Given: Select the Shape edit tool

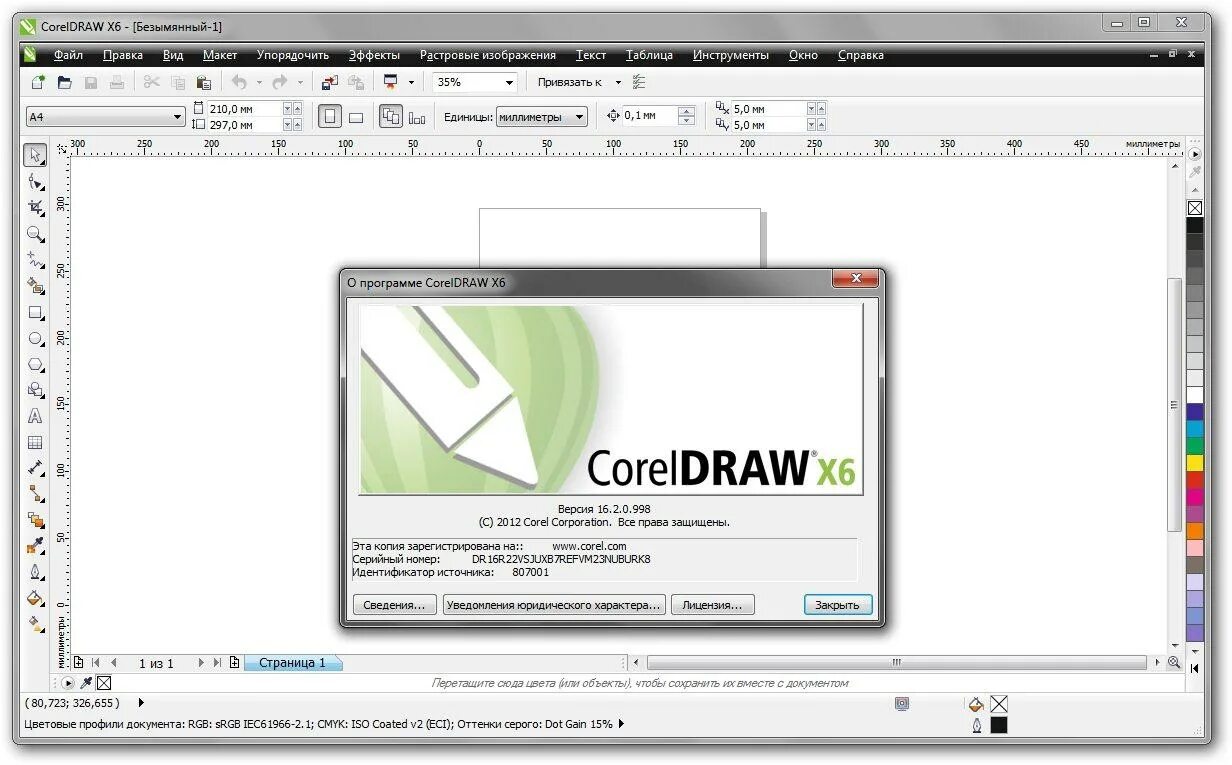Looking at the screenshot, I should click(x=36, y=182).
